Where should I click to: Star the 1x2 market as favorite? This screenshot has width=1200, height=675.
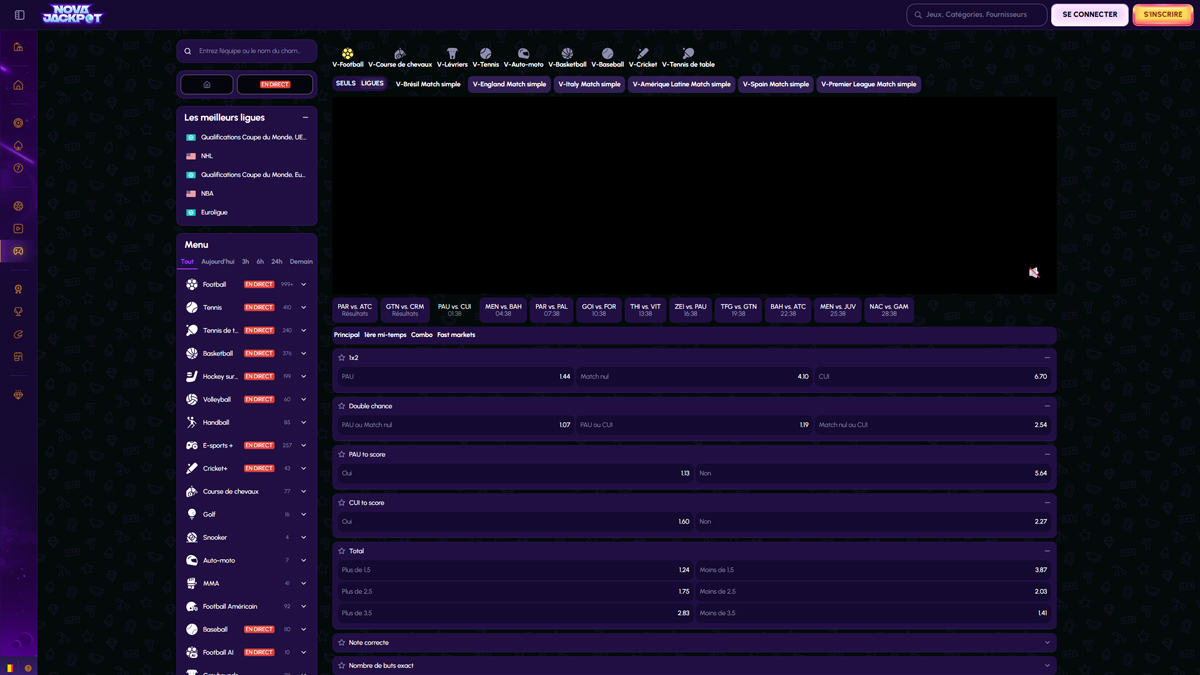[x=341, y=356]
